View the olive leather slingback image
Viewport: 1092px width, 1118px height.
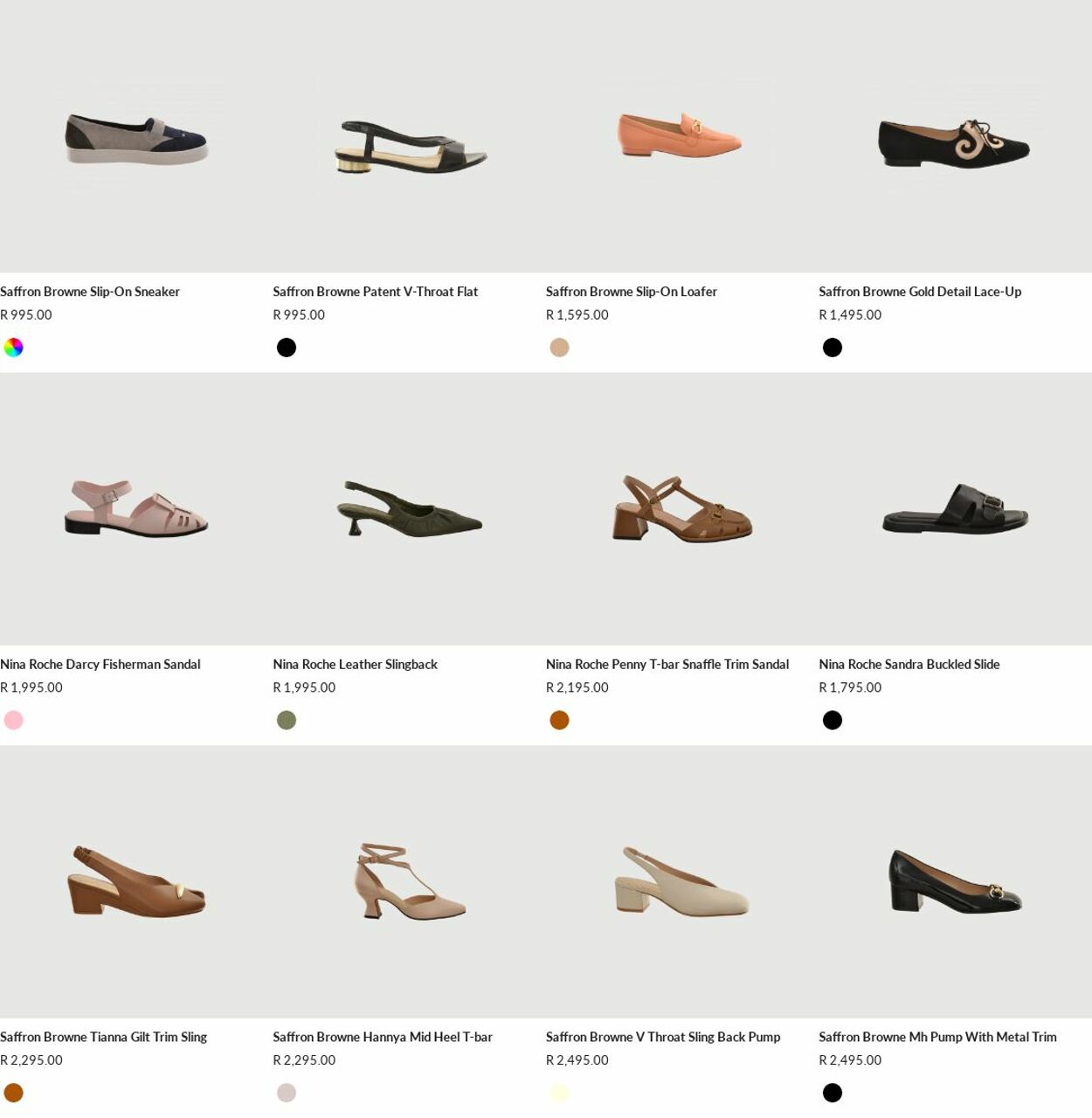tap(409, 509)
